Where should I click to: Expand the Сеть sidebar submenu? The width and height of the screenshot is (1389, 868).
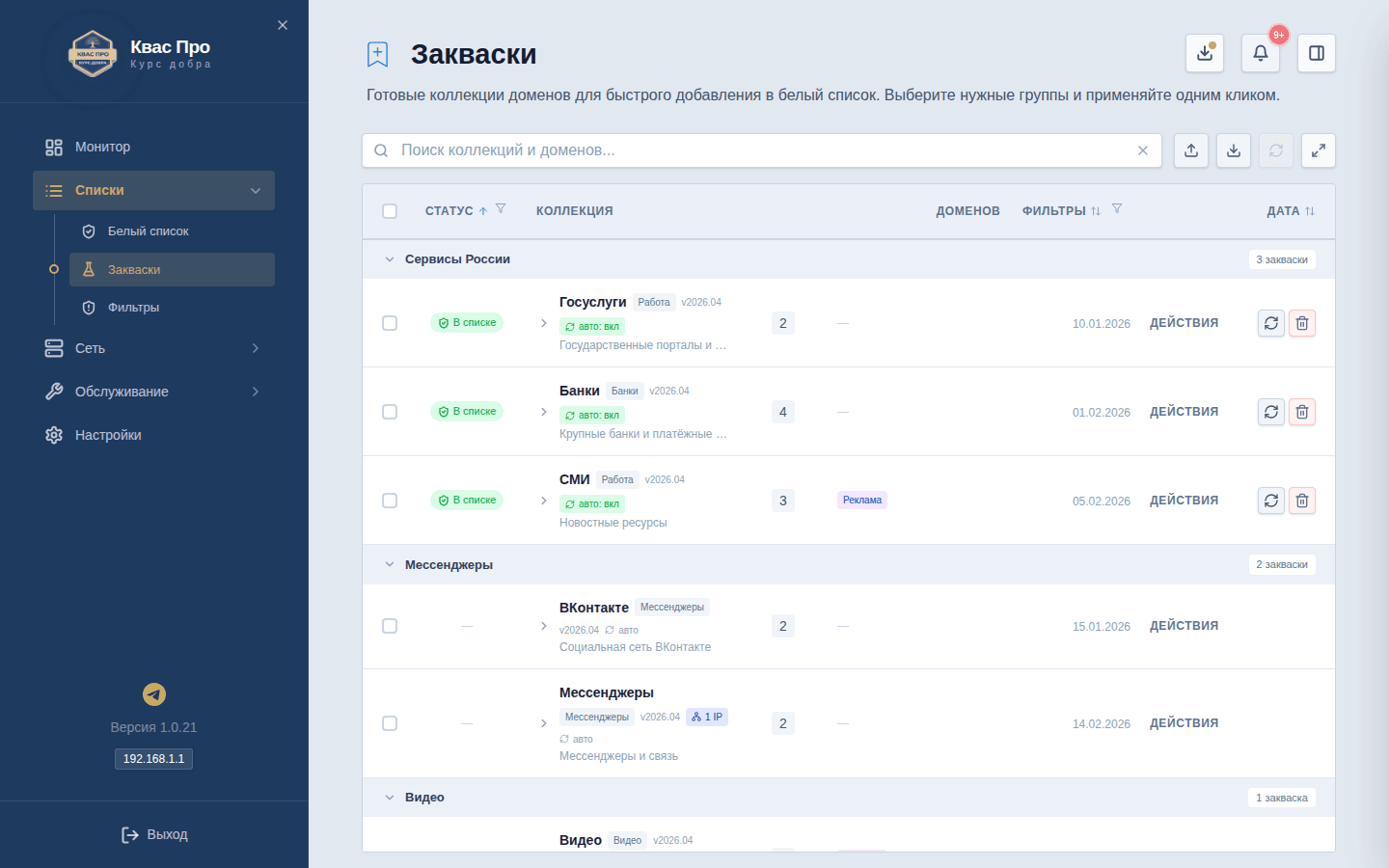point(154,348)
